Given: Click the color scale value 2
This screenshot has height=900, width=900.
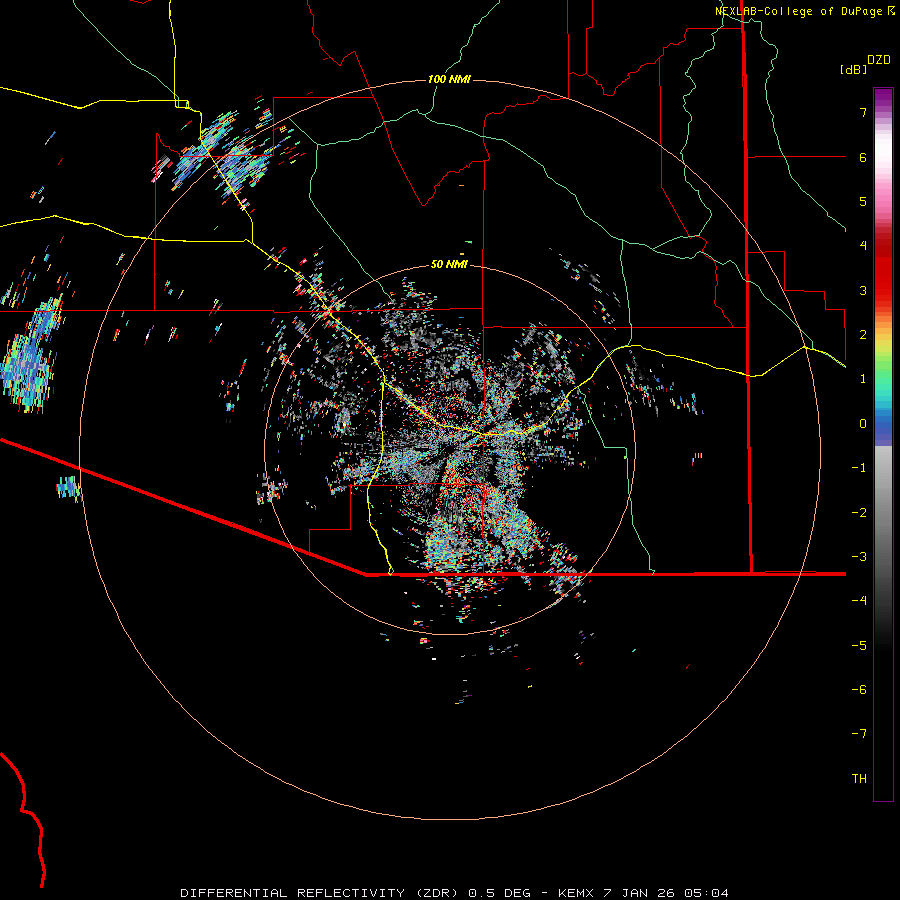Looking at the screenshot, I should 863,335.
